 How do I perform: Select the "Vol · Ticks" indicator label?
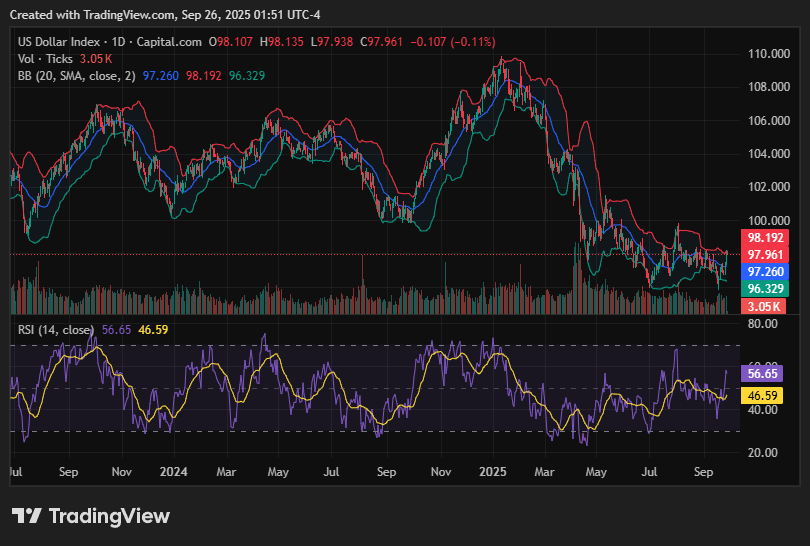(45, 59)
